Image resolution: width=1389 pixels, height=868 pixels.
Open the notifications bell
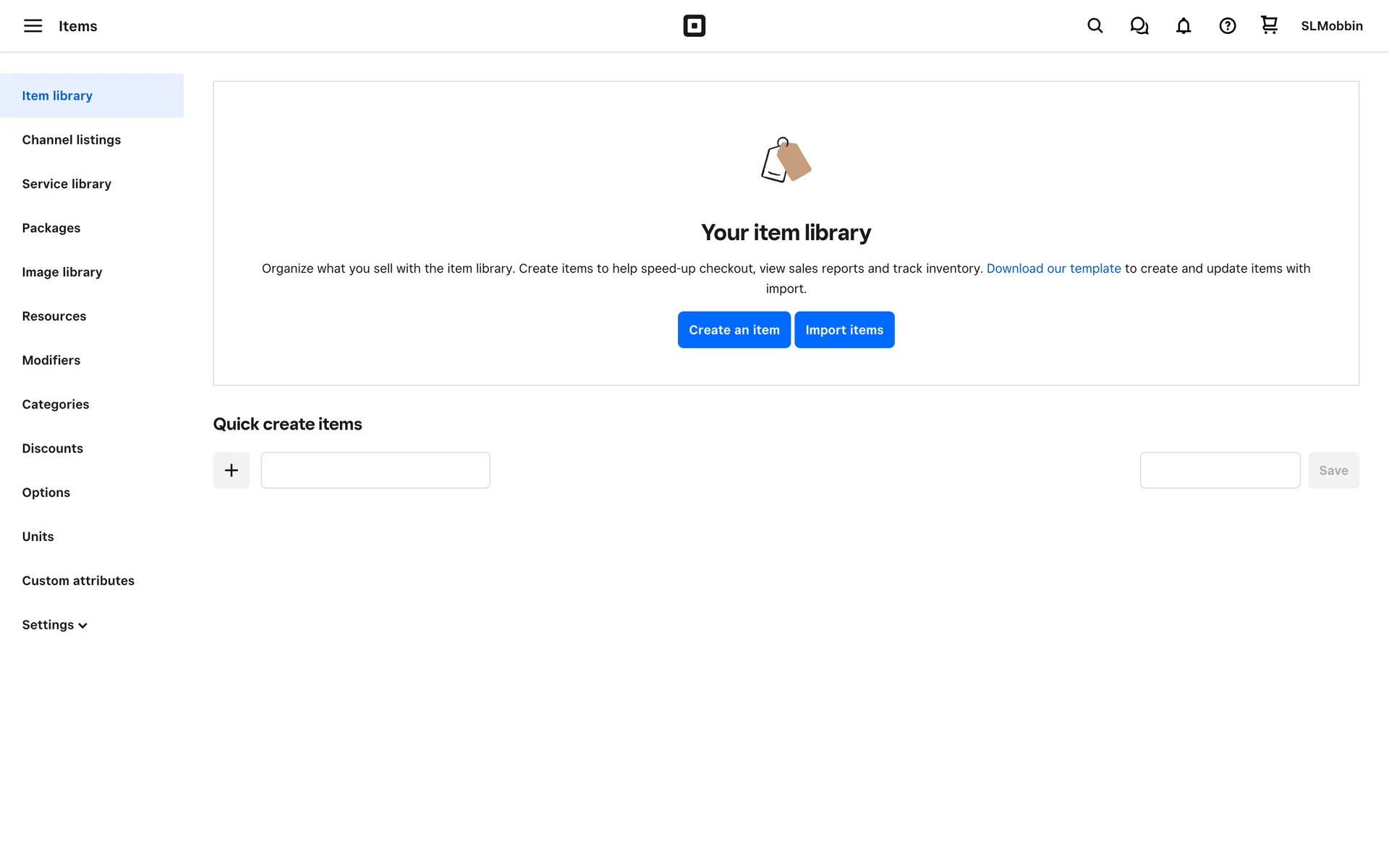tap(1183, 26)
